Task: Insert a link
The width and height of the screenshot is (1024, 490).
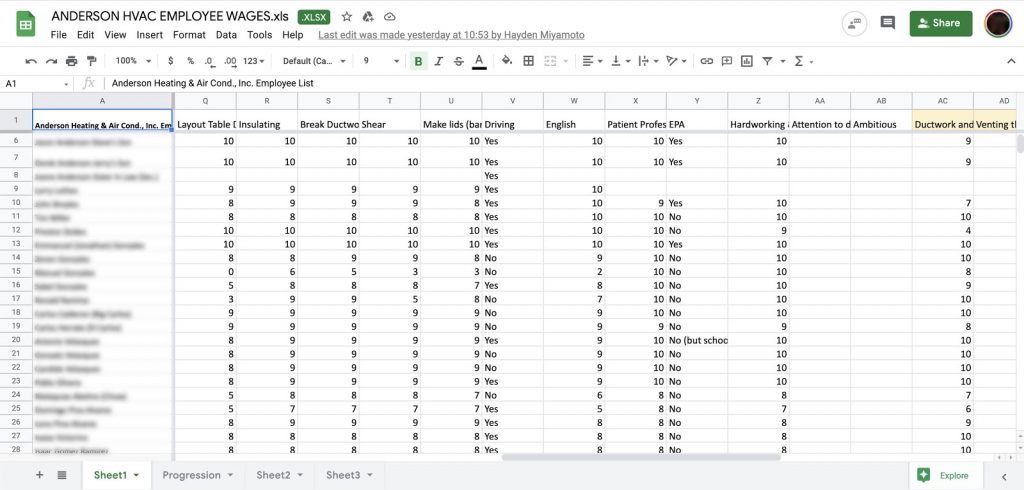Action: coord(706,61)
